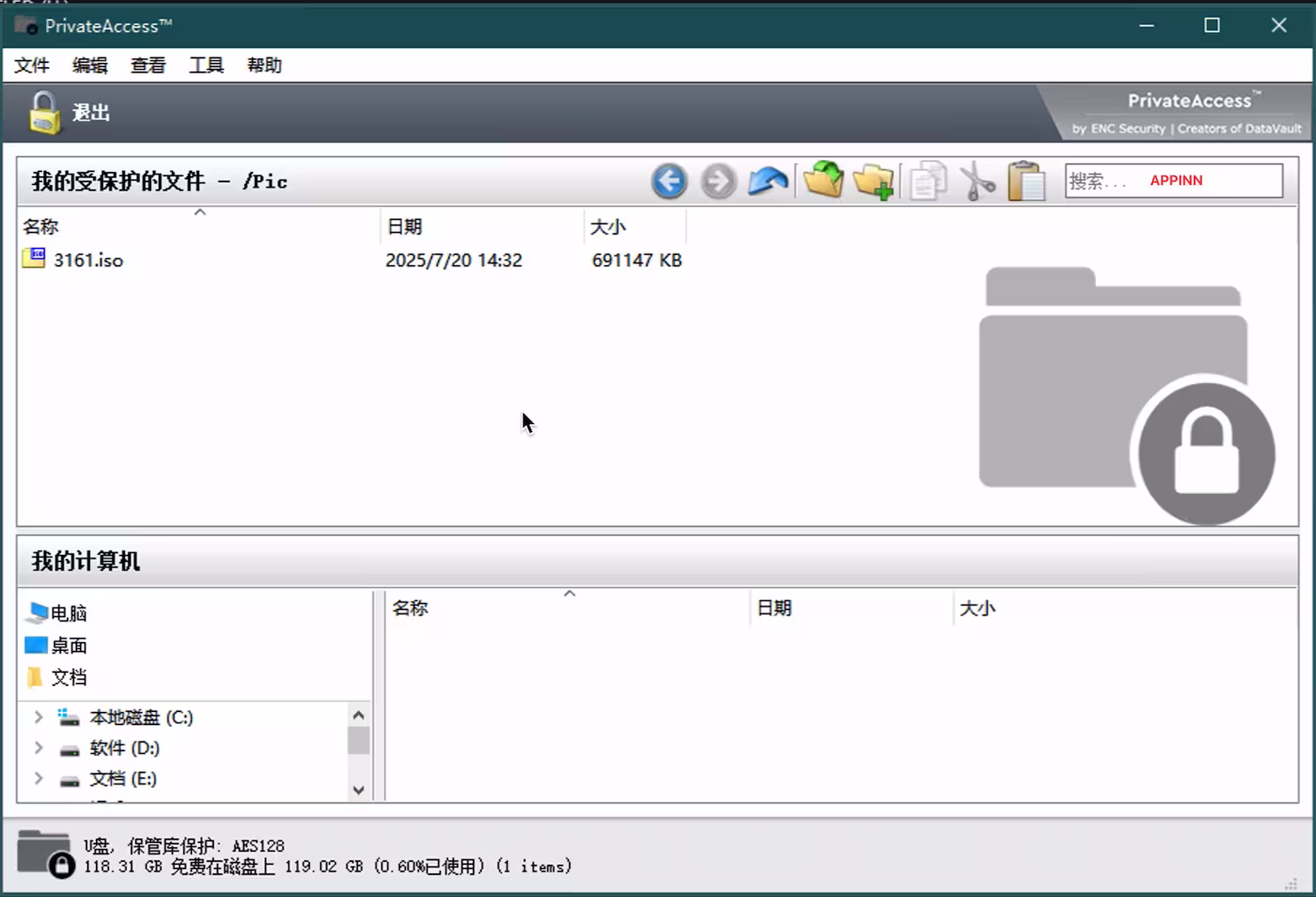
Task: Select 本地磁盘 (C:) drive
Action: [141, 717]
